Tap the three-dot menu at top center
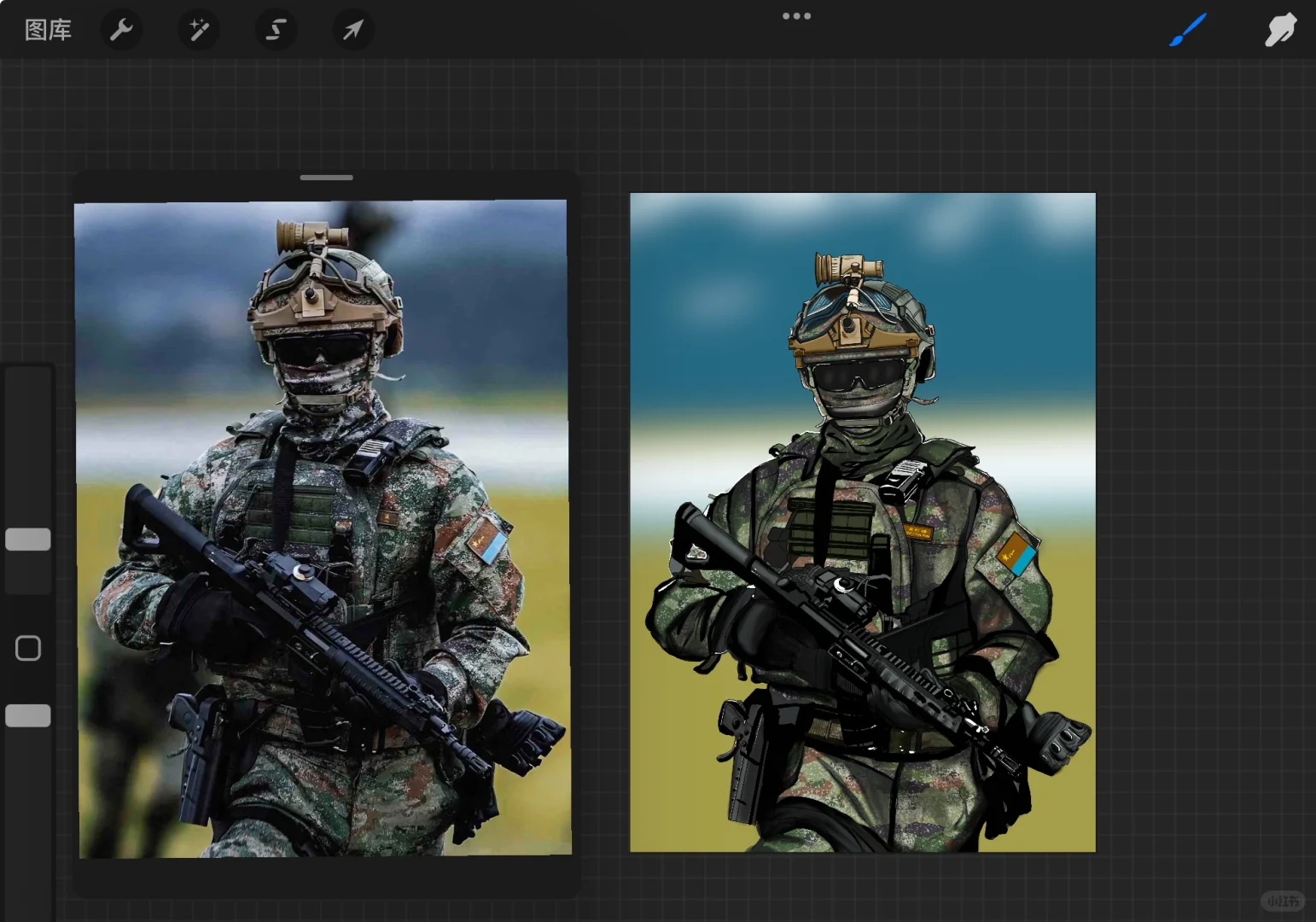The width and height of the screenshot is (1316, 922). tap(796, 15)
